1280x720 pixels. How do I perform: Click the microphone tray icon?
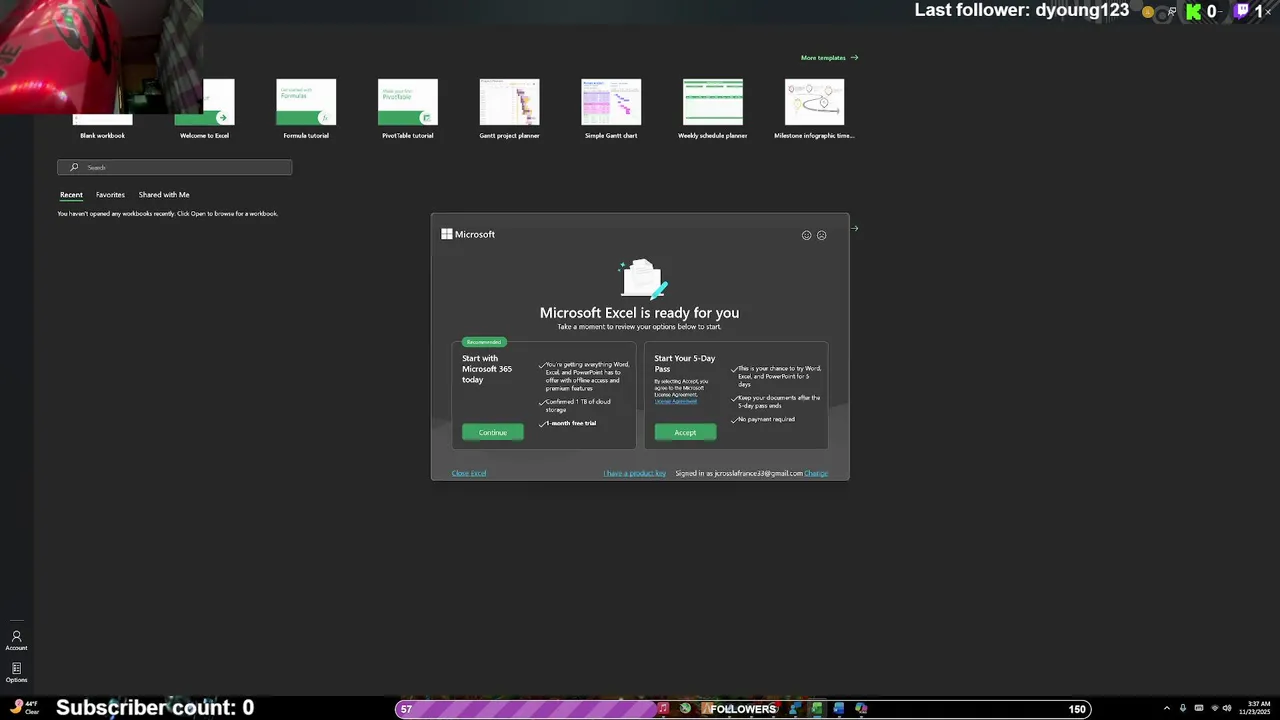point(1183,709)
